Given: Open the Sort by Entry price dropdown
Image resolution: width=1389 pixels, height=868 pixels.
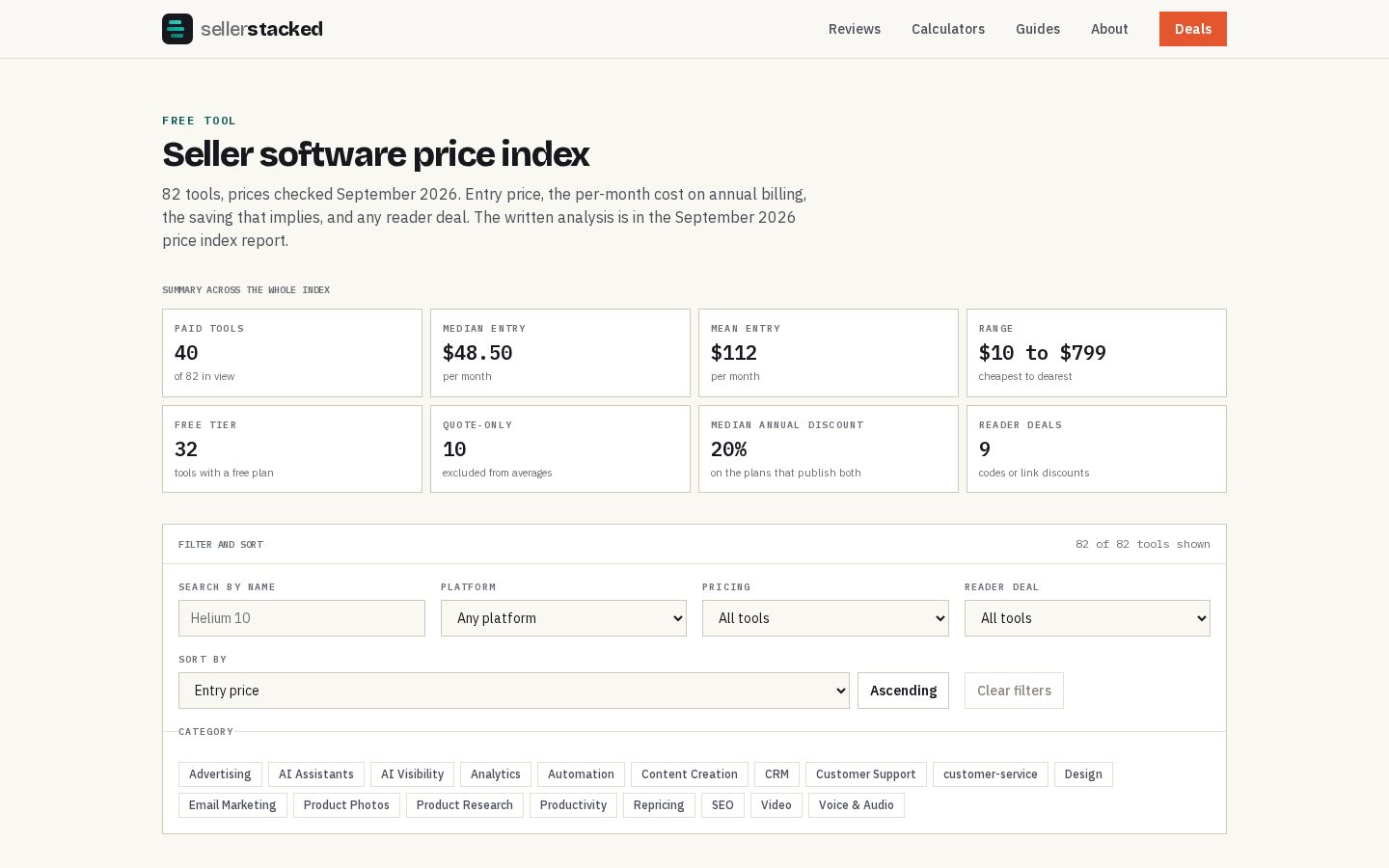Looking at the screenshot, I should coord(514,691).
